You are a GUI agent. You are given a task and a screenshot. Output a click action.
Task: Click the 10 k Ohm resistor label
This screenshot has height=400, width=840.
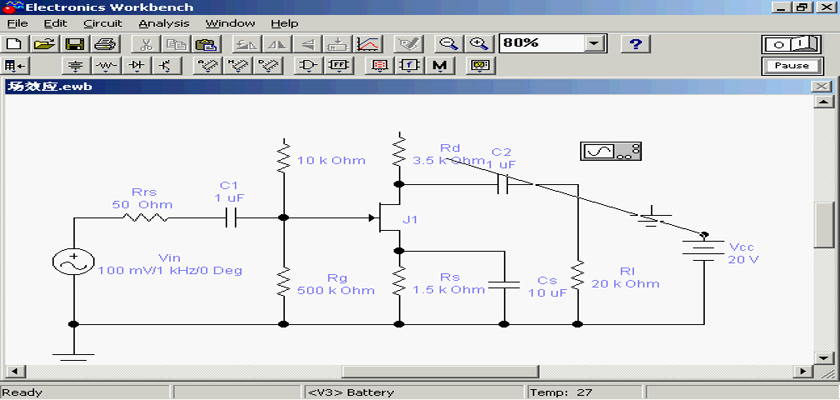(x=332, y=160)
